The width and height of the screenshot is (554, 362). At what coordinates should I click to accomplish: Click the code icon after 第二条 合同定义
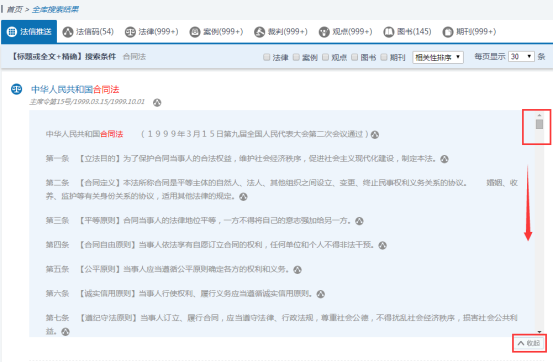[x=243, y=196]
